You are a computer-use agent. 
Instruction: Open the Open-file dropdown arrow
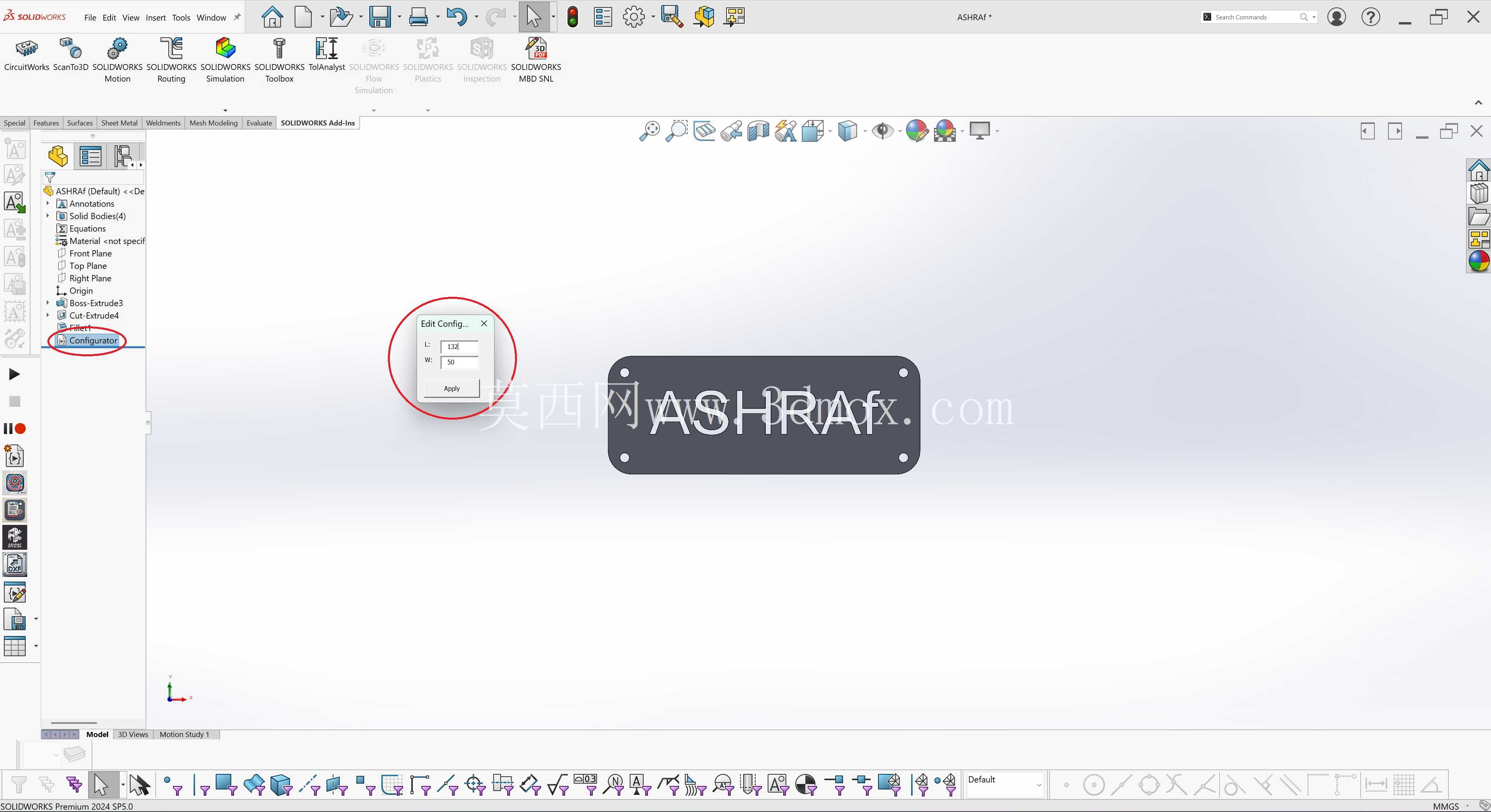[361, 17]
